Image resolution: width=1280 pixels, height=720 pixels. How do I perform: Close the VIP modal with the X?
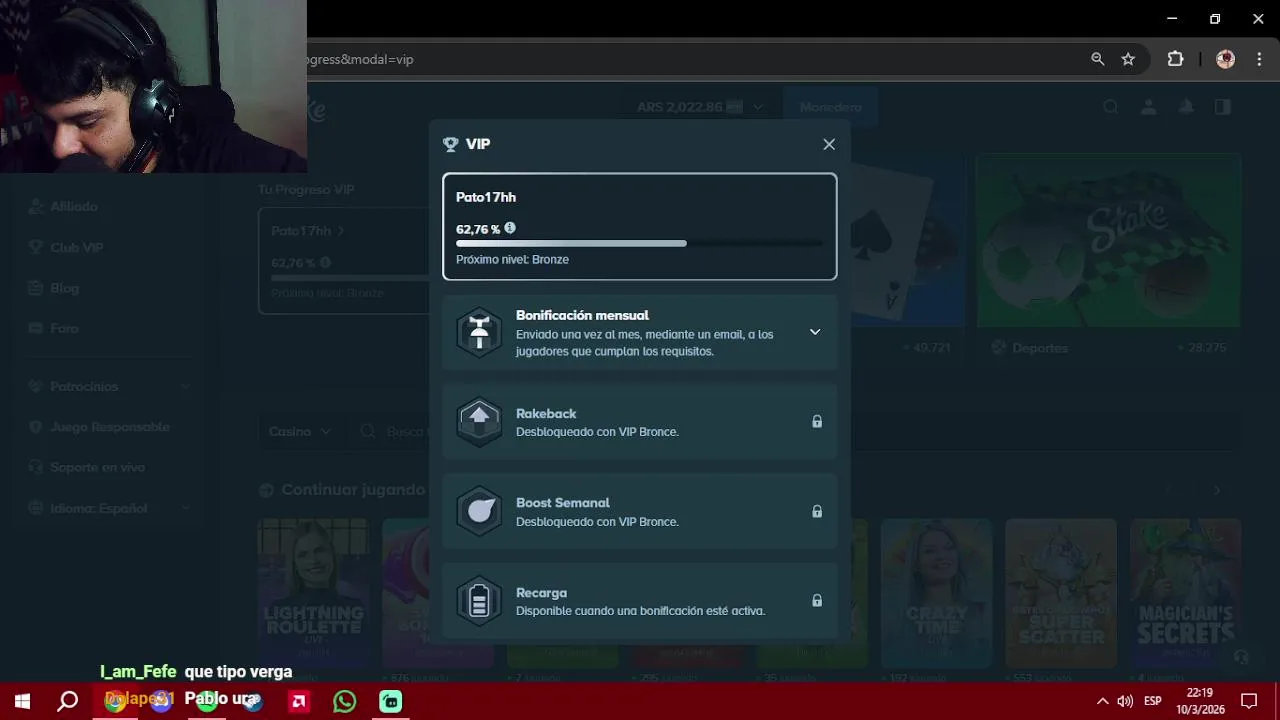click(x=829, y=144)
